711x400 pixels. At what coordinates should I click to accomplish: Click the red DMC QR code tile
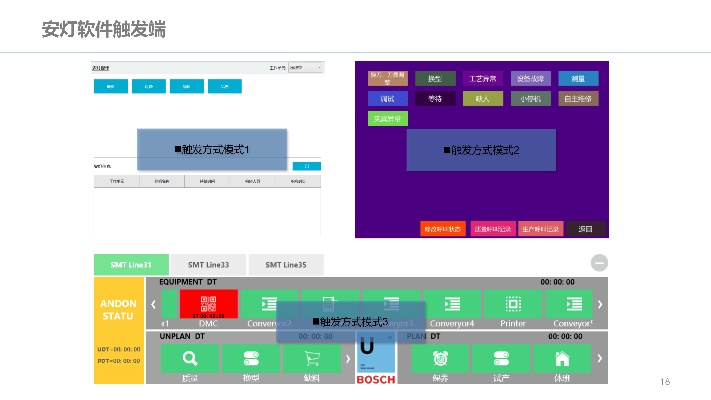tap(209, 304)
